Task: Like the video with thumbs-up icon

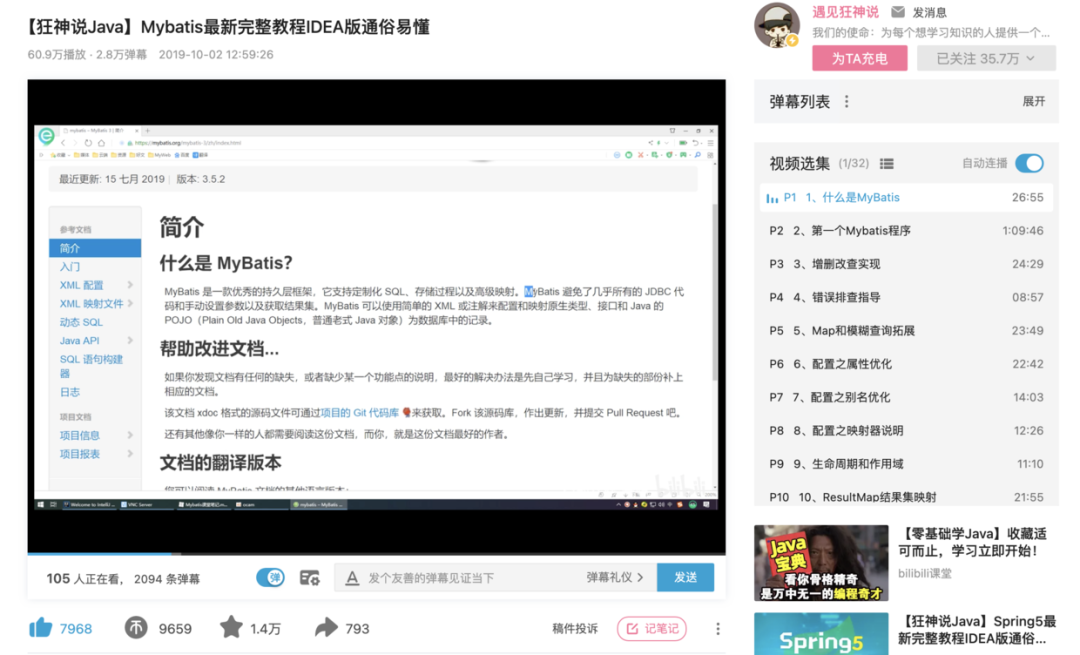Action: (41, 627)
